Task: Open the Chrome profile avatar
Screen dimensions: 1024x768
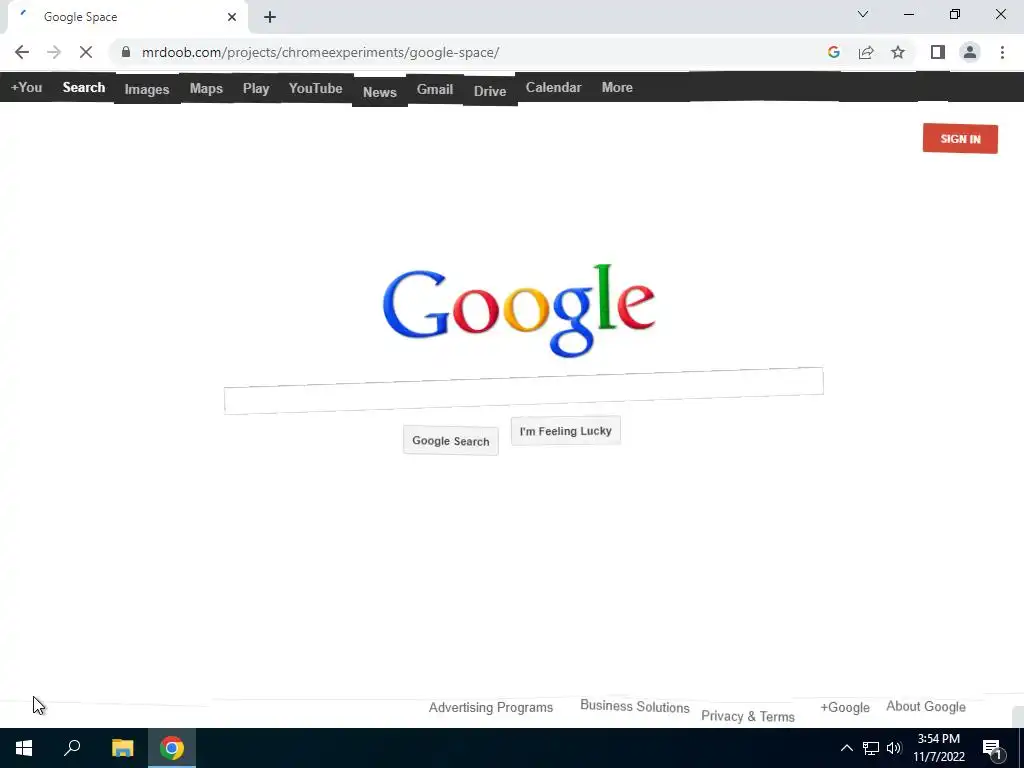Action: [970, 52]
